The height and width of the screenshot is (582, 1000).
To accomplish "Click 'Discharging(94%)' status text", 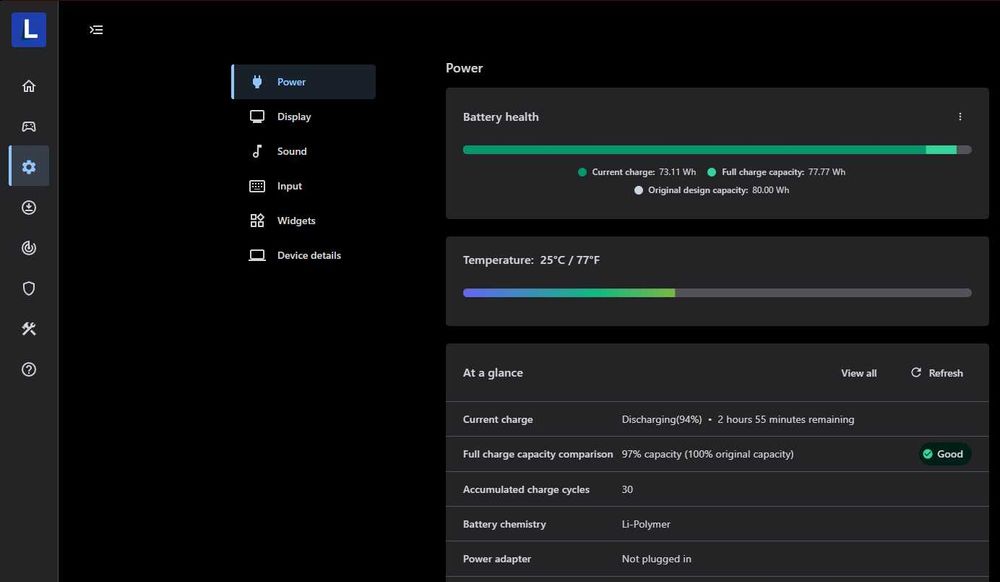I will coord(661,419).
